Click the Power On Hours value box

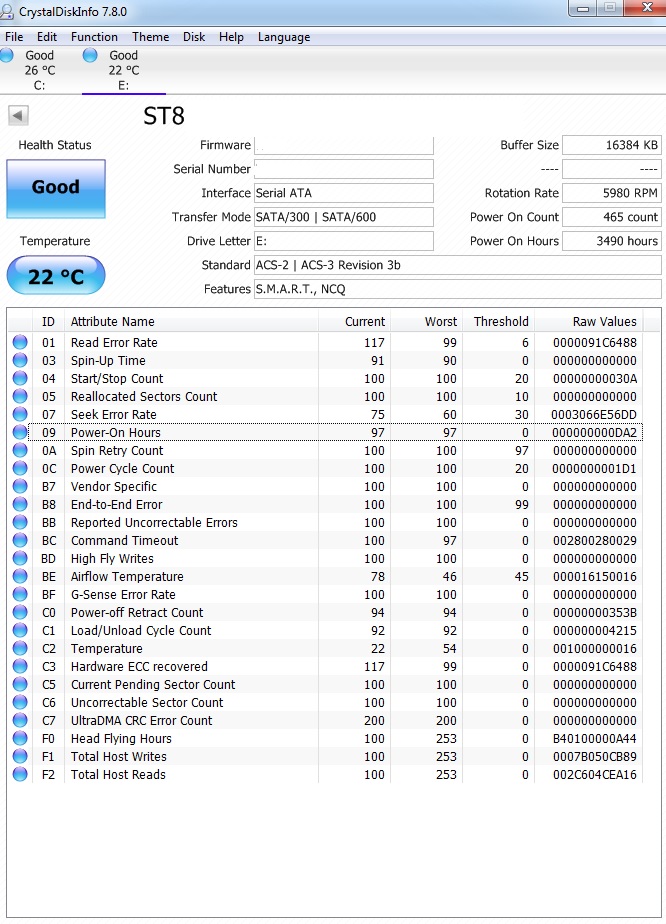612,241
